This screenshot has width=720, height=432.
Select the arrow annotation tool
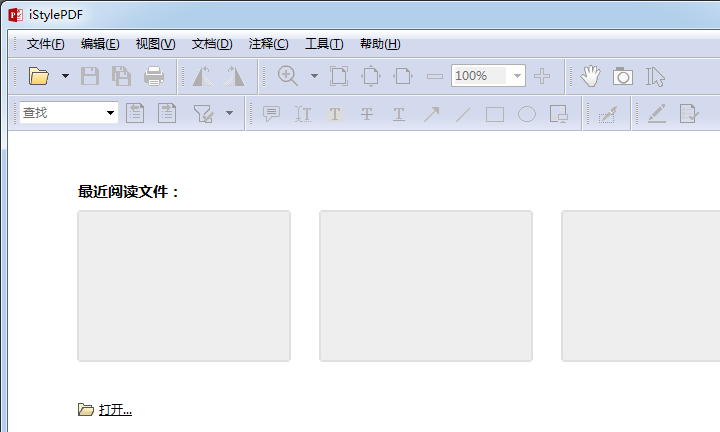pyautogui.click(x=431, y=114)
